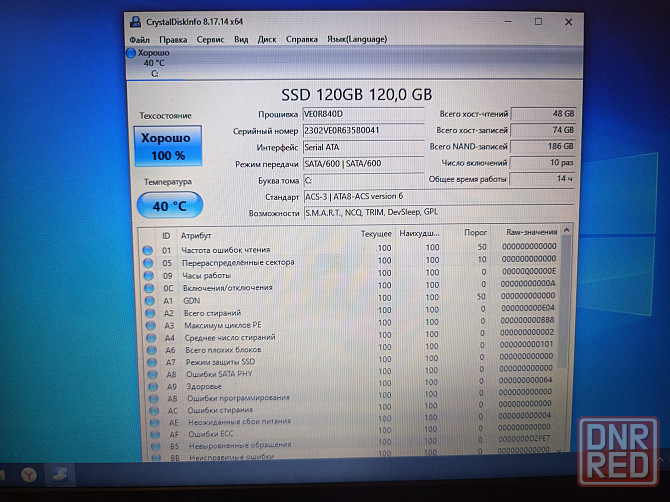Select the Среднее число стираний attribute text
Image resolution: width=670 pixels, height=502 pixels.
coord(230,338)
